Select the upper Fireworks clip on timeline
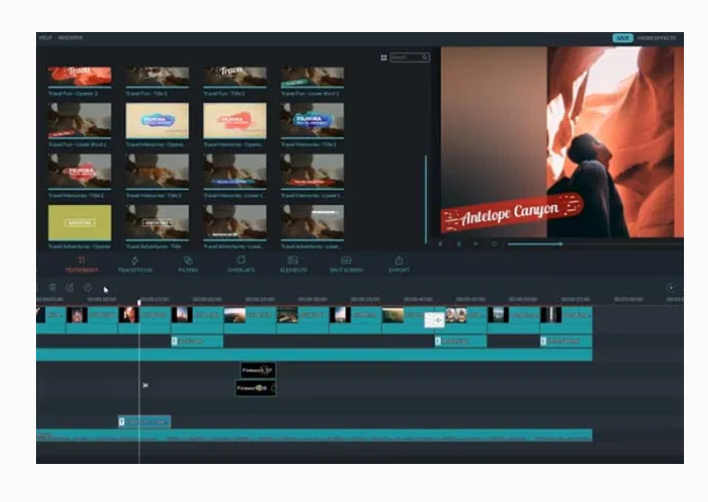The height and width of the screenshot is (502, 708). pyautogui.click(x=258, y=370)
